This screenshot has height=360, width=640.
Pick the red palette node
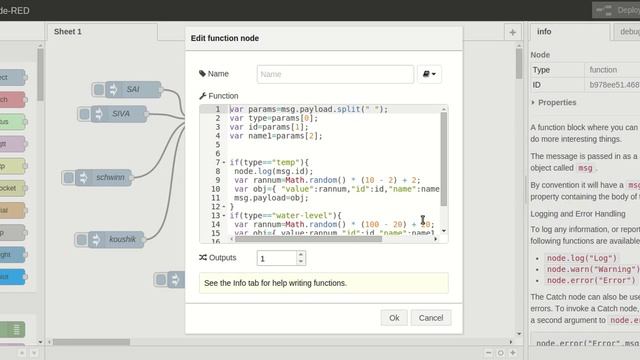point(12,100)
